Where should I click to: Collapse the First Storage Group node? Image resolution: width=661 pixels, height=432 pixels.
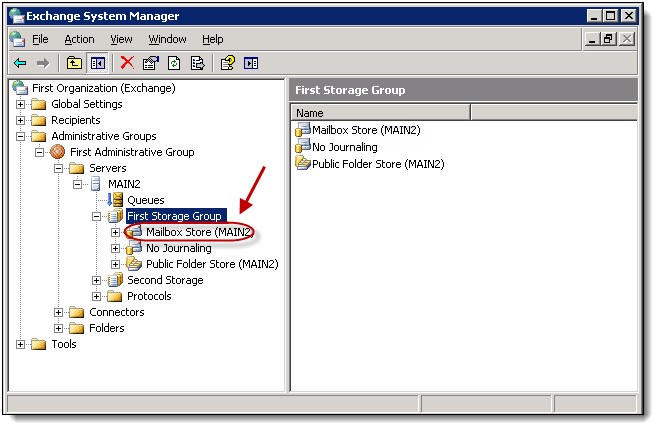[x=96, y=216]
